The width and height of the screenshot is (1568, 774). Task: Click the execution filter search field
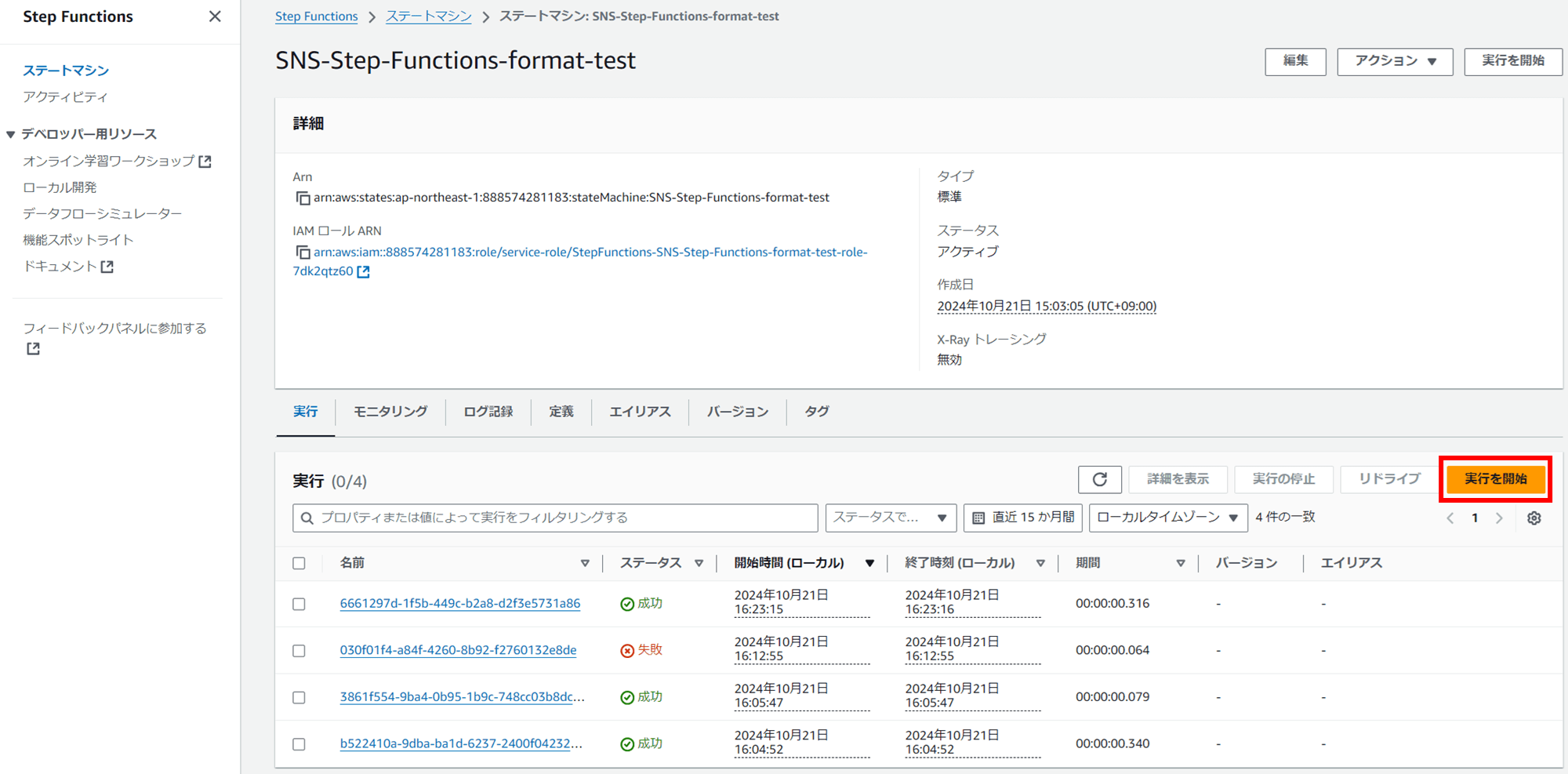(555, 518)
